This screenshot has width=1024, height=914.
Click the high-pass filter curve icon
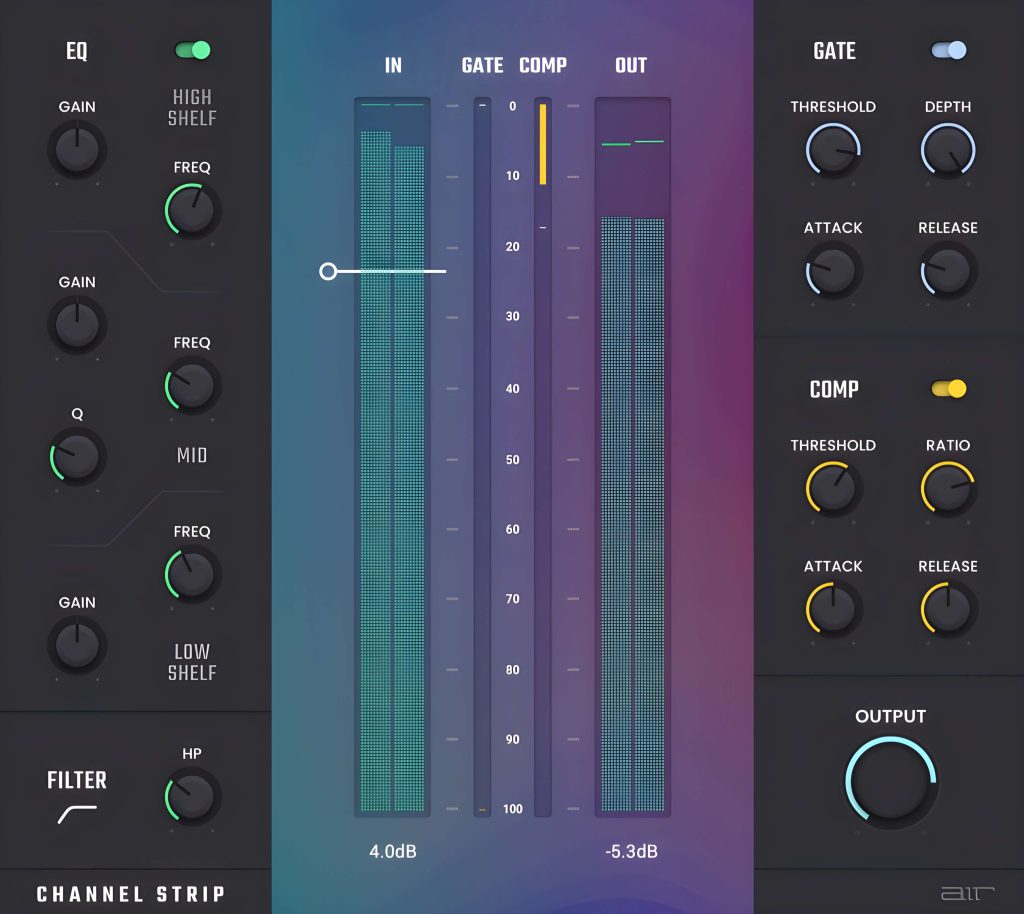click(77, 815)
